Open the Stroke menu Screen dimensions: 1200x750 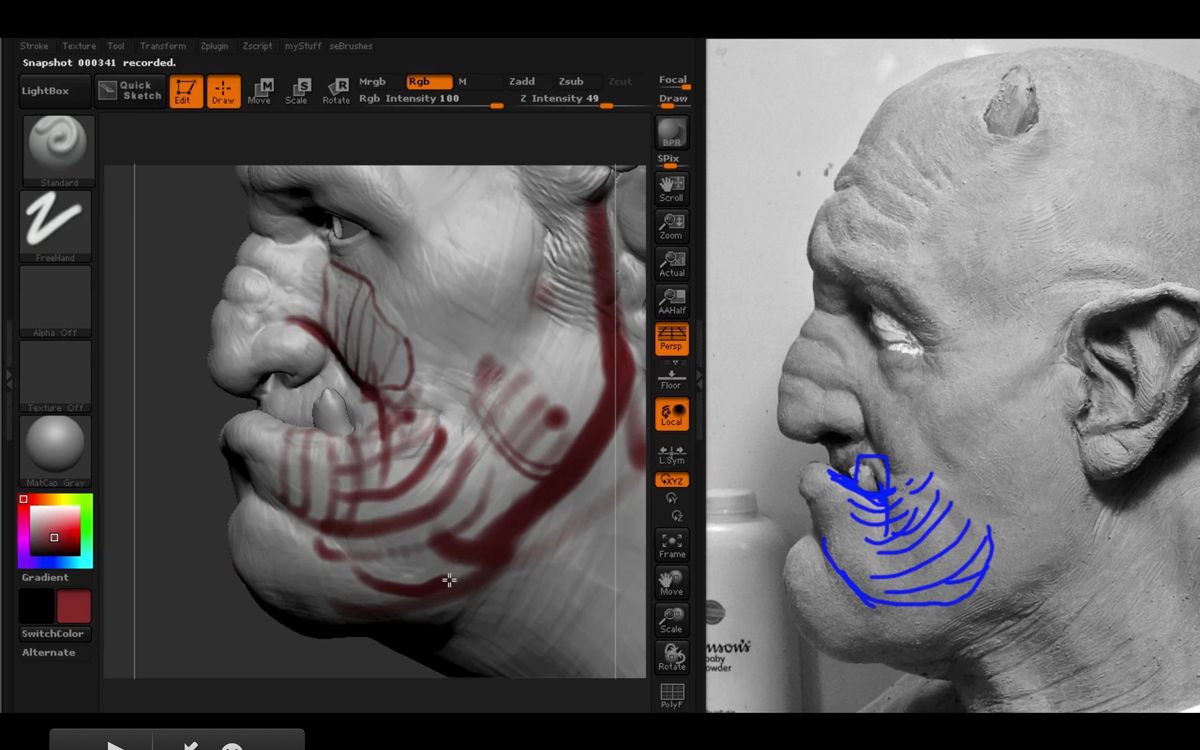[34, 46]
